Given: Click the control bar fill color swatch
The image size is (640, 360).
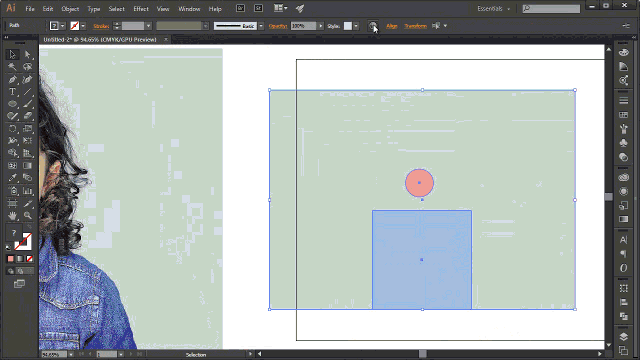Looking at the screenshot, I should (54, 26).
